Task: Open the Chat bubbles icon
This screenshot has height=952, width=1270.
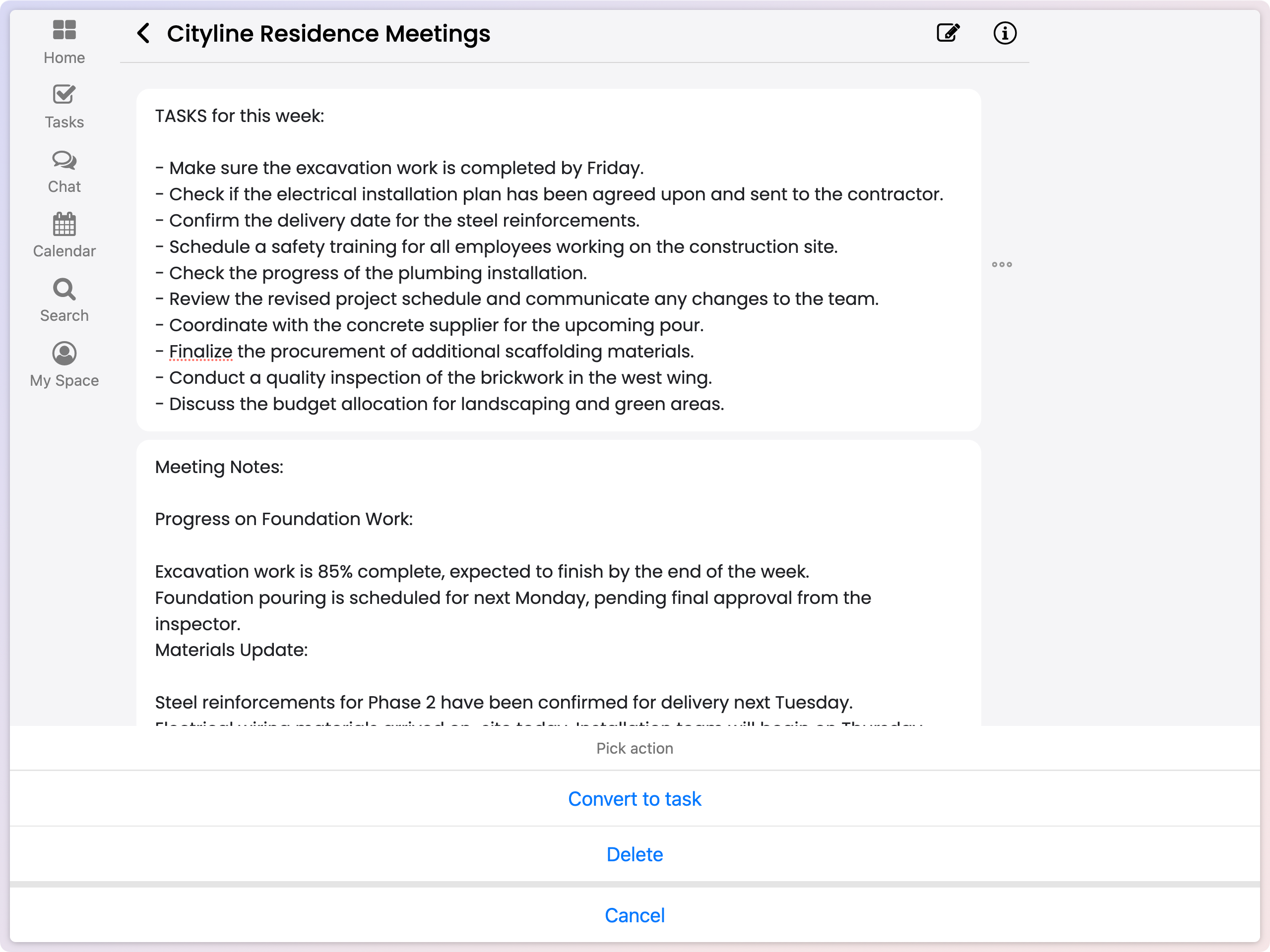Action: click(64, 160)
